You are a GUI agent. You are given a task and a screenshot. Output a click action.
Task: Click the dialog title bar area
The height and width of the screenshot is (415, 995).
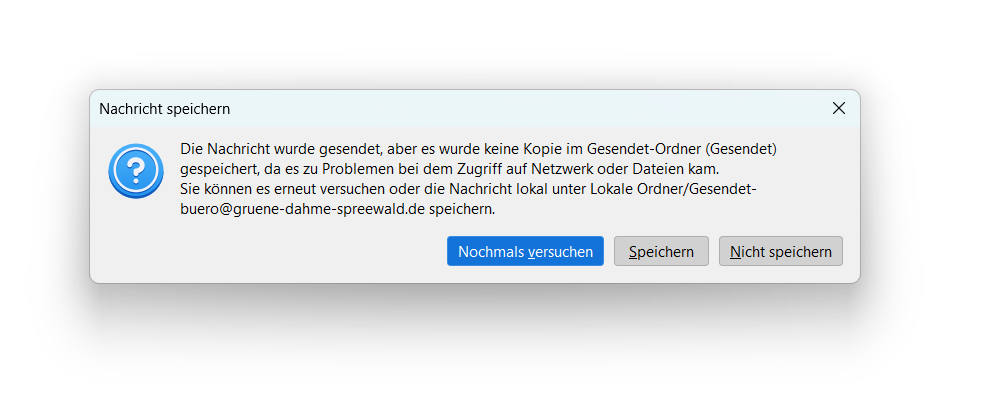[x=475, y=109]
